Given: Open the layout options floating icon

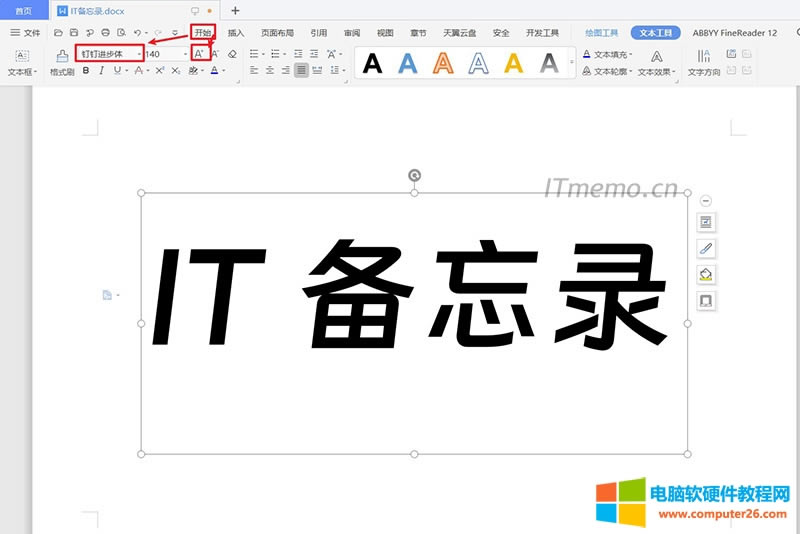Looking at the screenshot, I should point(706,222).
